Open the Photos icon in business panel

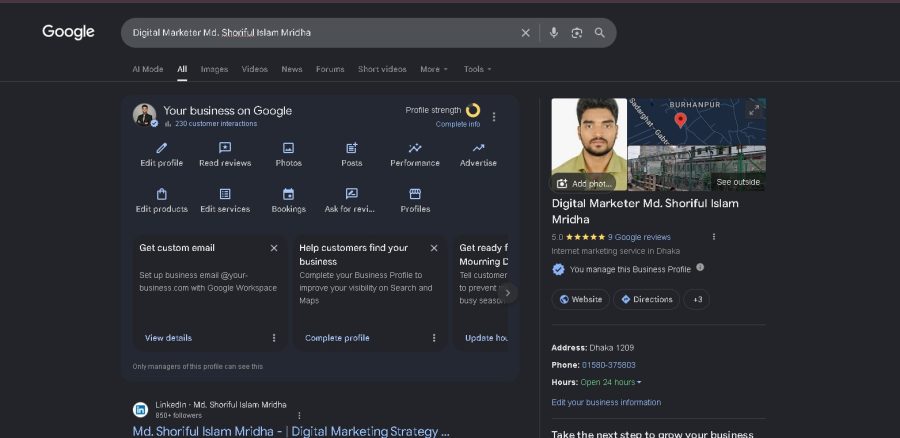point(288,148)
